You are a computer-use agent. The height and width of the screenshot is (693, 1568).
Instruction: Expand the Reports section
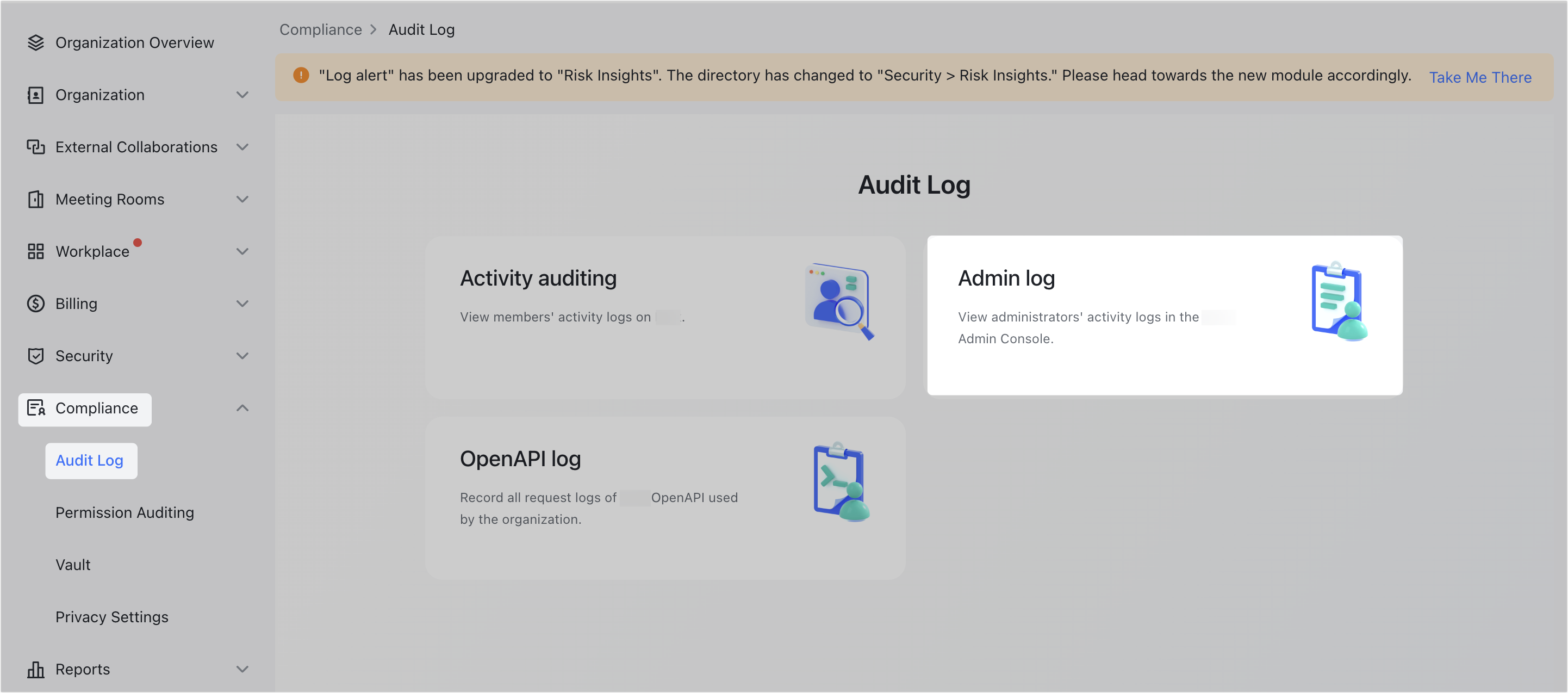pyautogui.click(x=243, y=669)
